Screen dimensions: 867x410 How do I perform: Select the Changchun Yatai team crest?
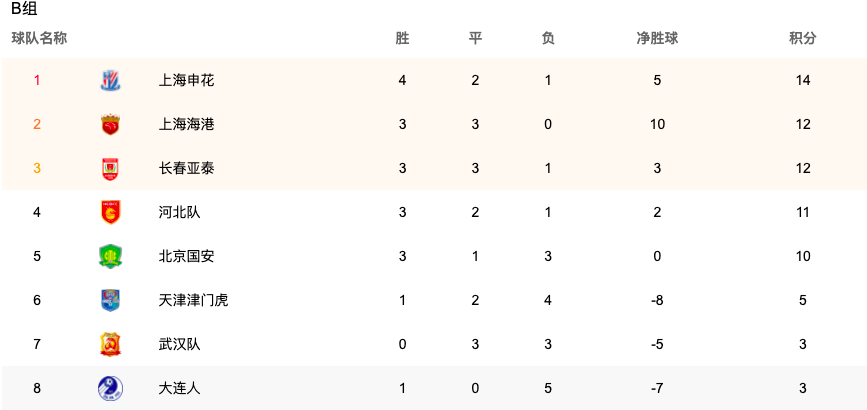110,169
